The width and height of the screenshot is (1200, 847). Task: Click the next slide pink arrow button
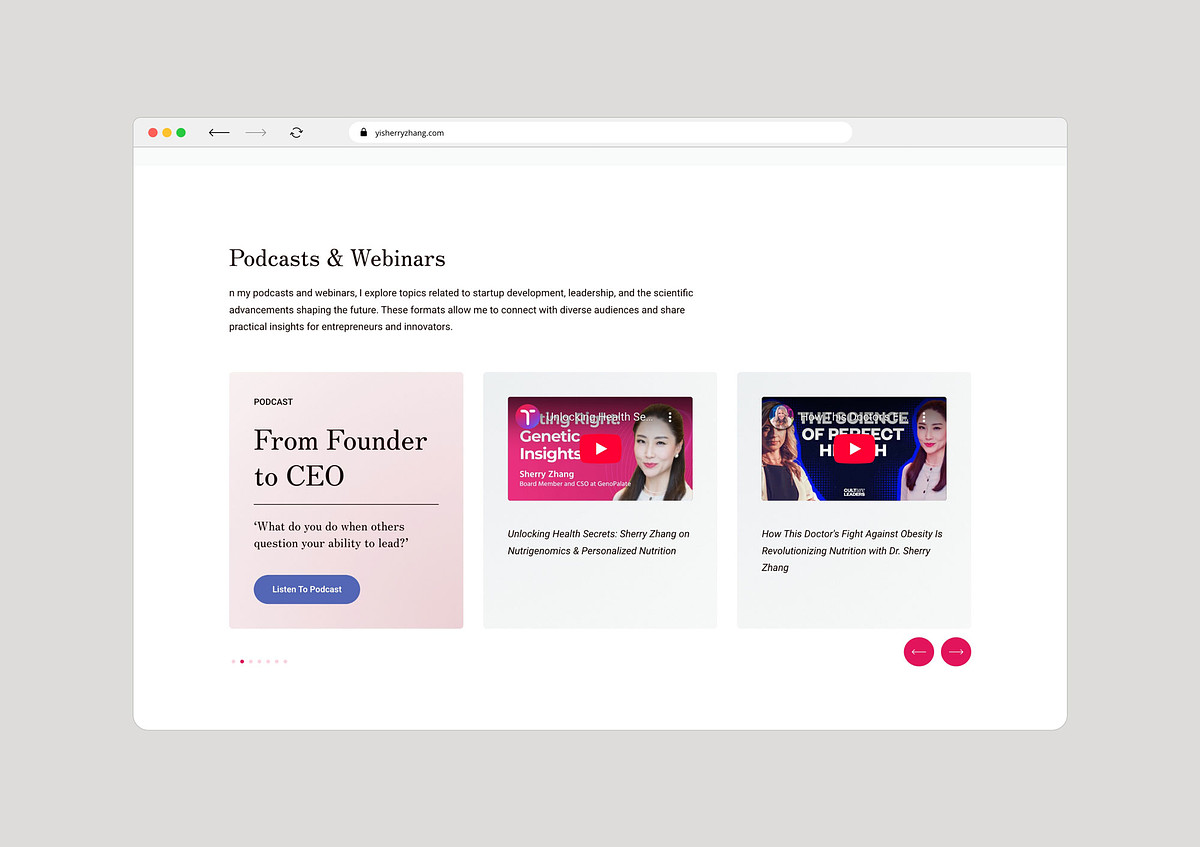click(956, 652)
